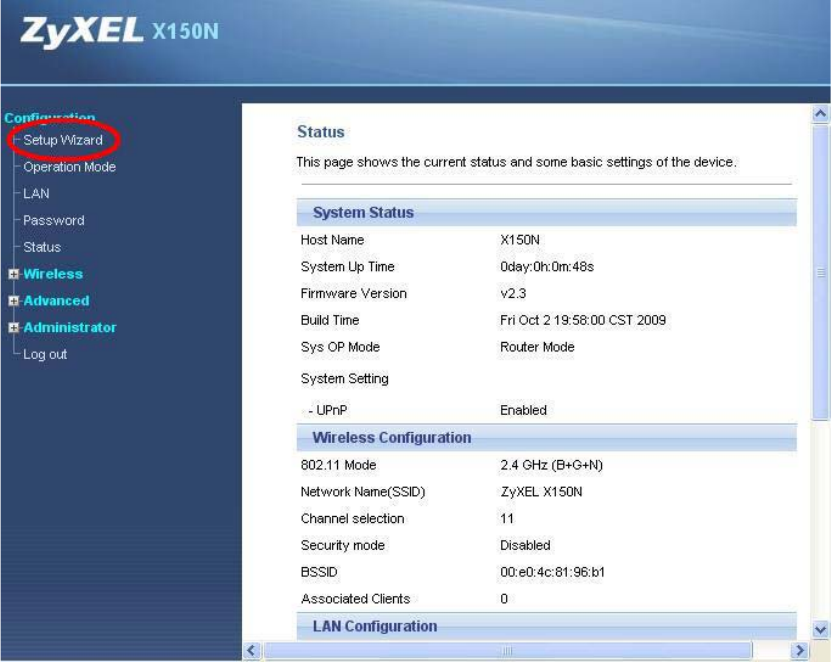831x662 pixels.
Task: Click the ZyXEL logo
Action: (x=82, y=31)
